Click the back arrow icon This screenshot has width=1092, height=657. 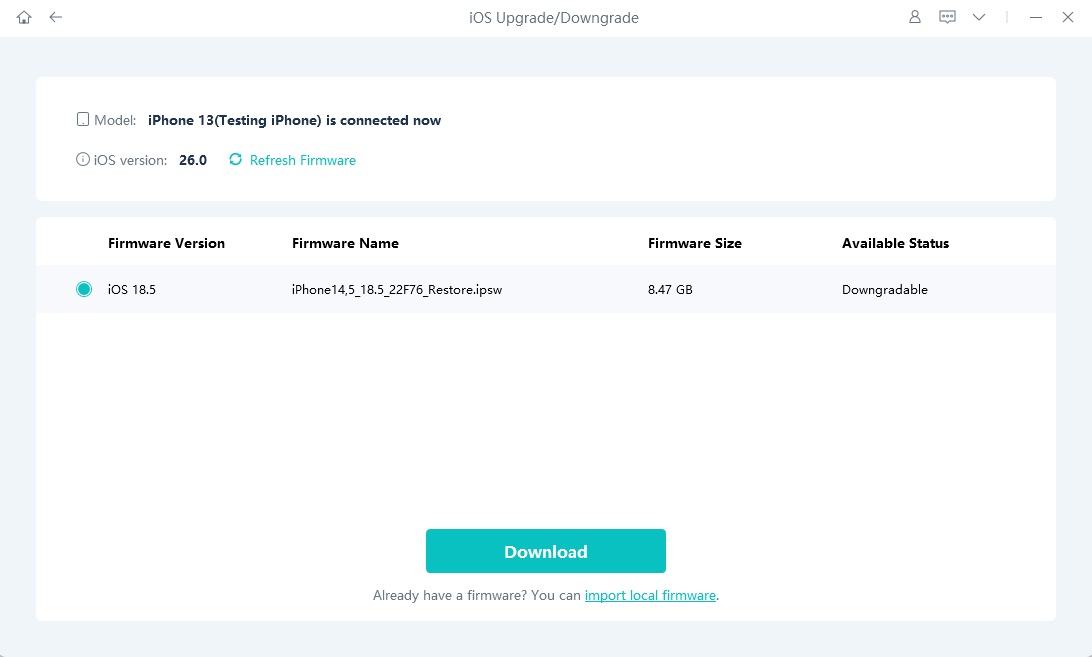56,17
